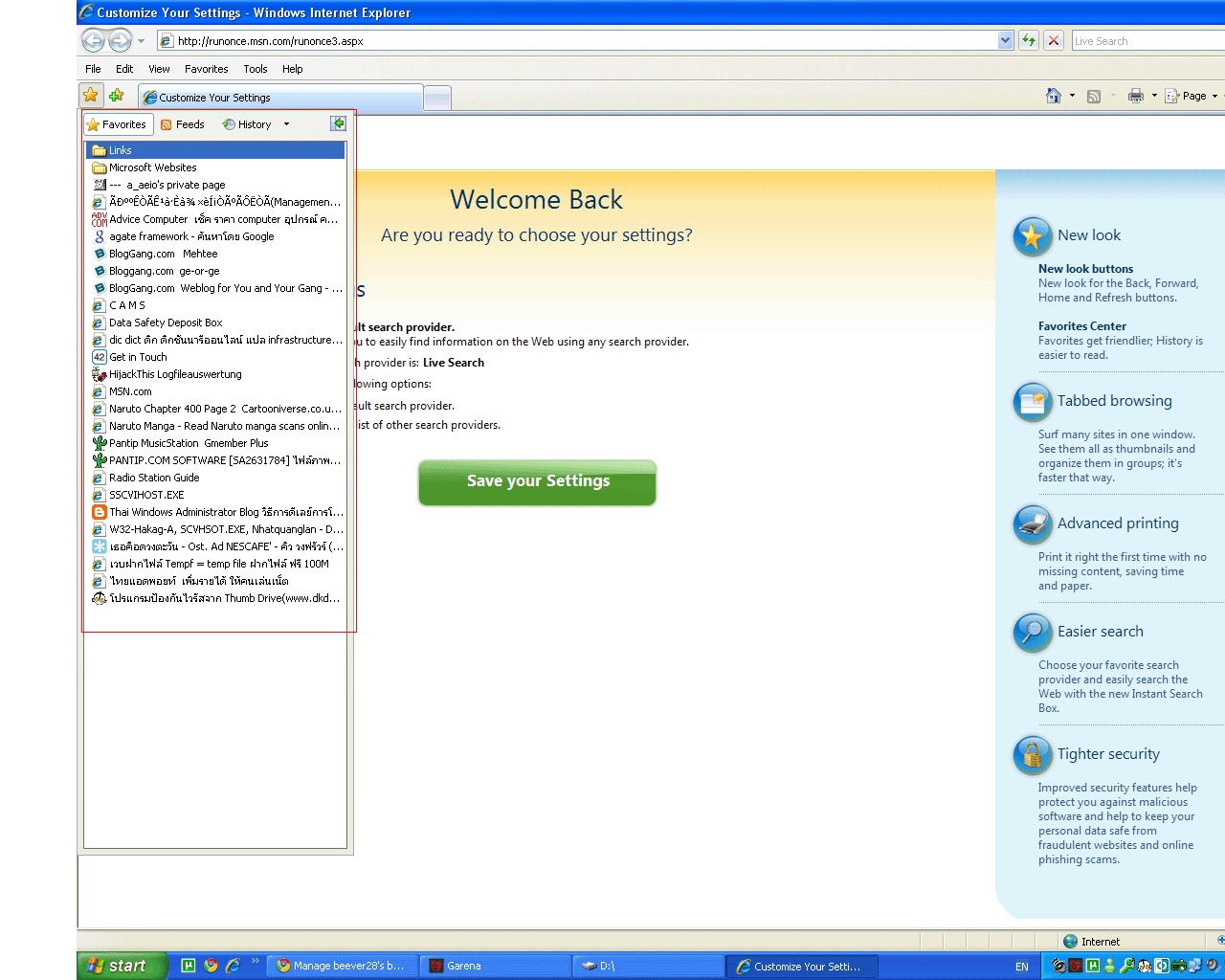Open the address bar dropdown
This screenshot has width=1225, height=980.
pos(1005,40)
